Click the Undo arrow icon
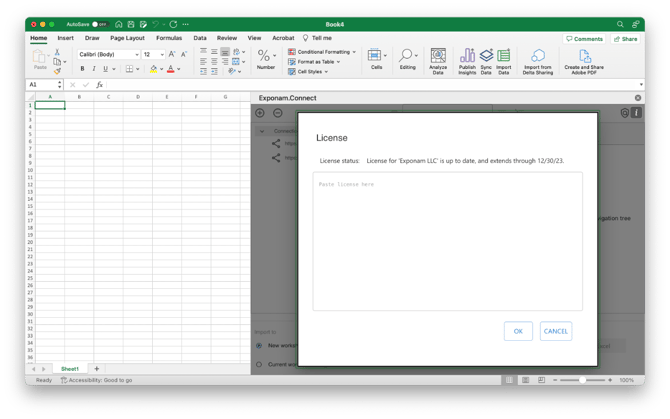 156,24
